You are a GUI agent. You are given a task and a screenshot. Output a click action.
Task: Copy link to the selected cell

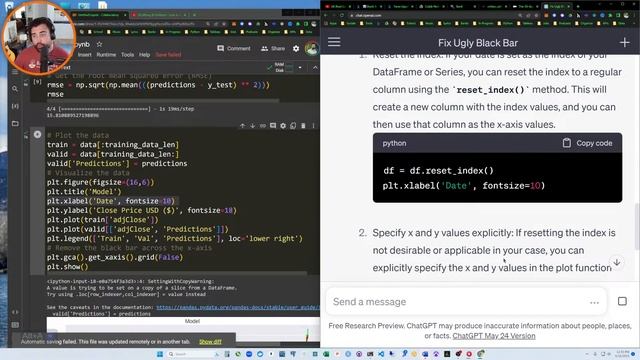263,126
